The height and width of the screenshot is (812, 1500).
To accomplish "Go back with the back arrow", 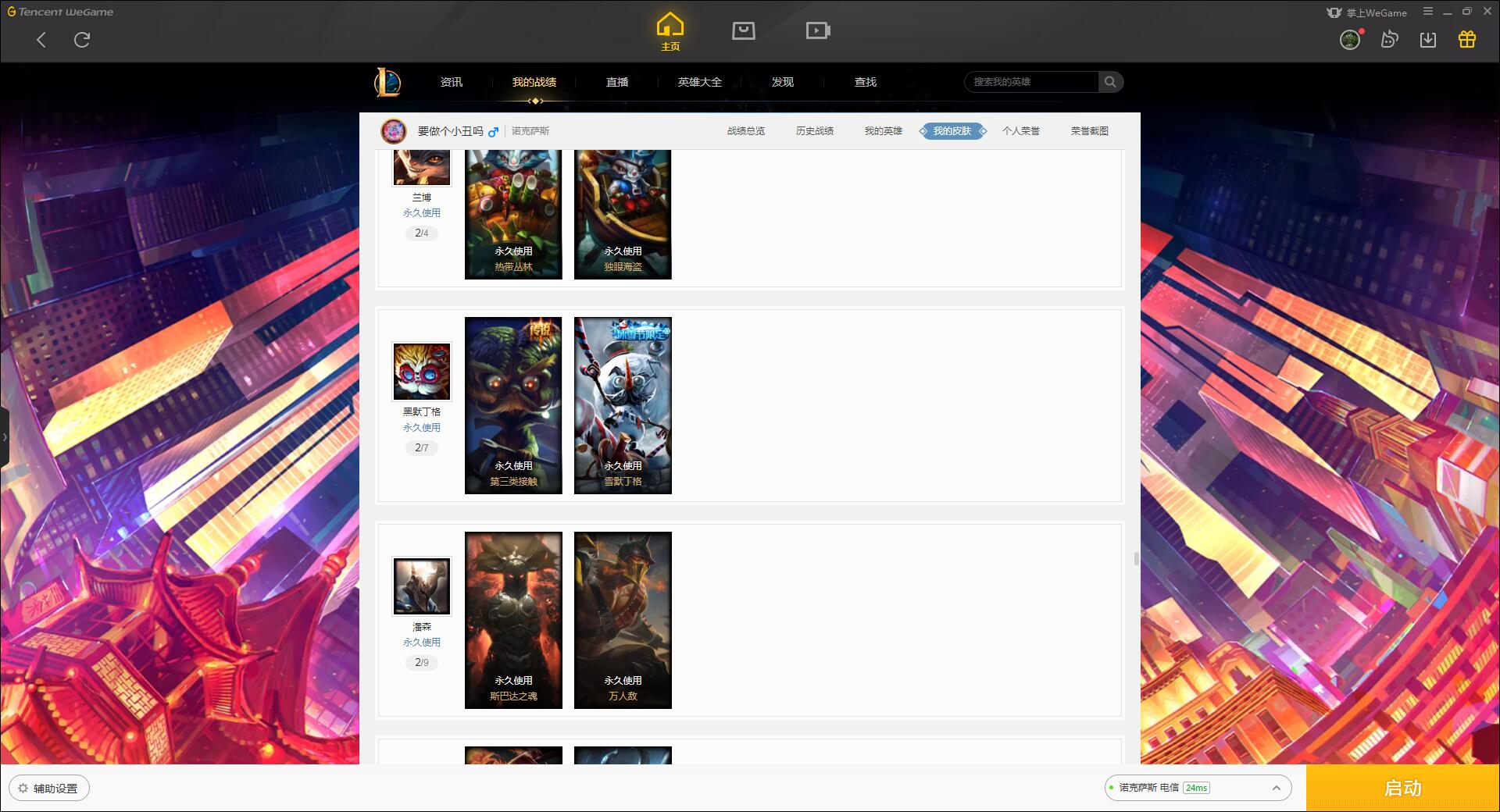I will 41,40.
